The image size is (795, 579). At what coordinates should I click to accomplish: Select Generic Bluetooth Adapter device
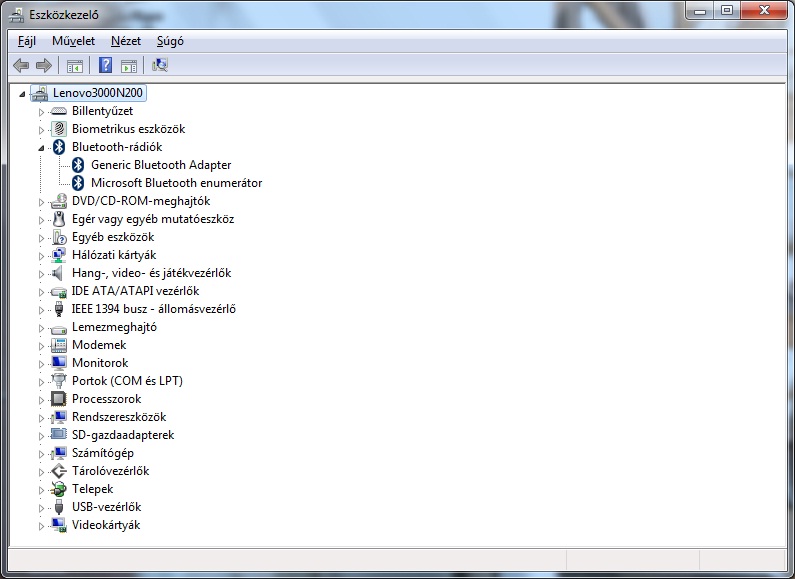(x=161, y=165)
